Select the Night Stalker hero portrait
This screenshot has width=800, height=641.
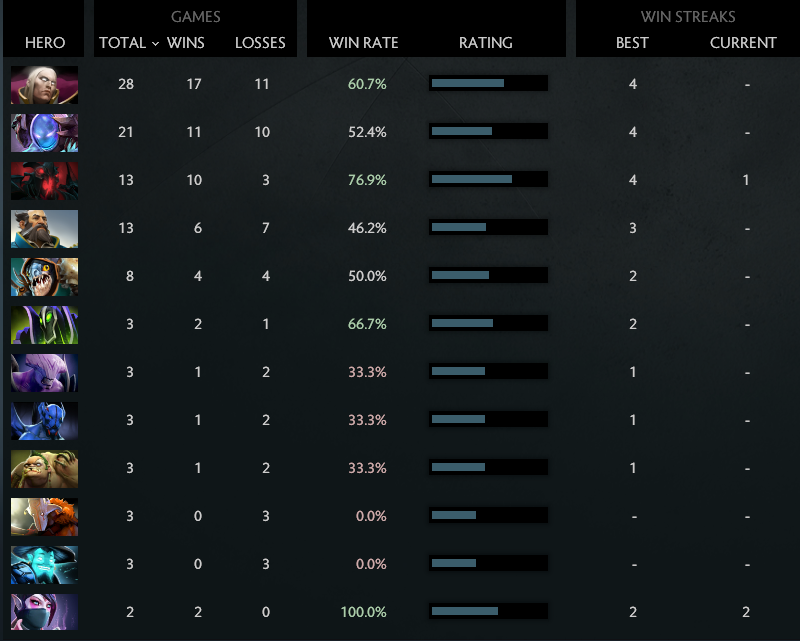(x=44, y=420)
